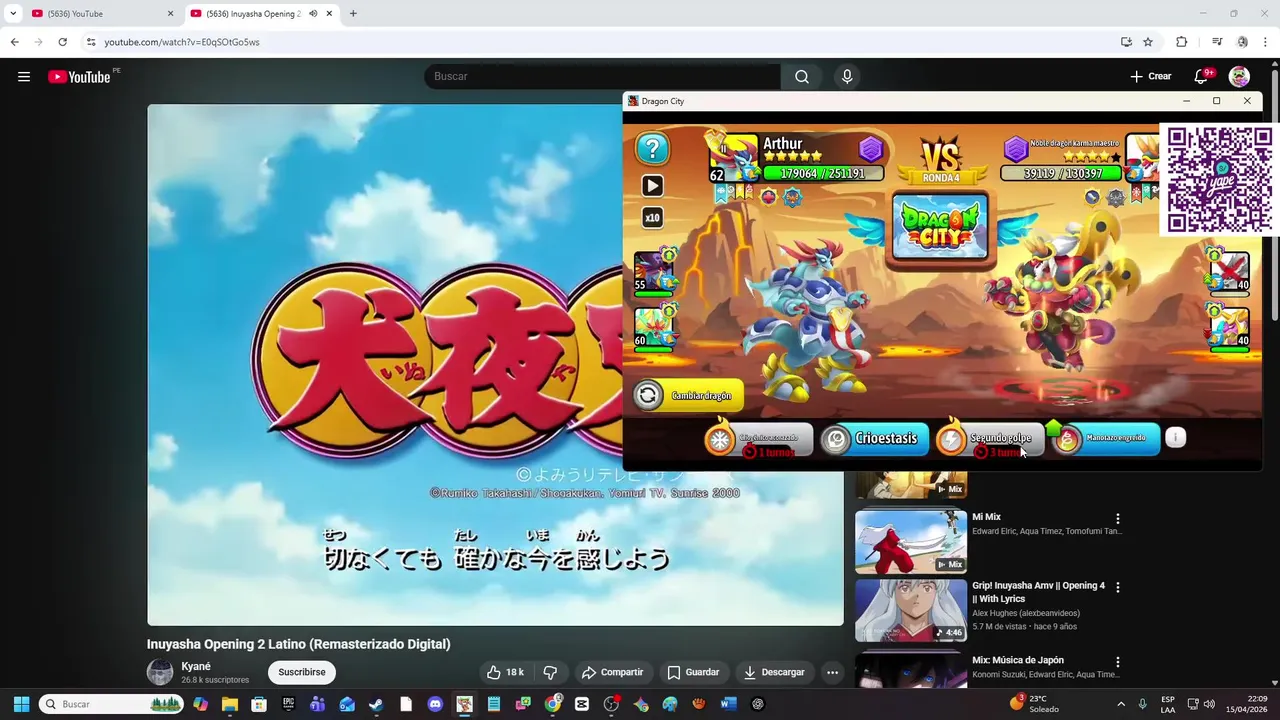This screenshot has width=1280, height=720.
Task: Open a new browser tab
Action: point(353,14)
